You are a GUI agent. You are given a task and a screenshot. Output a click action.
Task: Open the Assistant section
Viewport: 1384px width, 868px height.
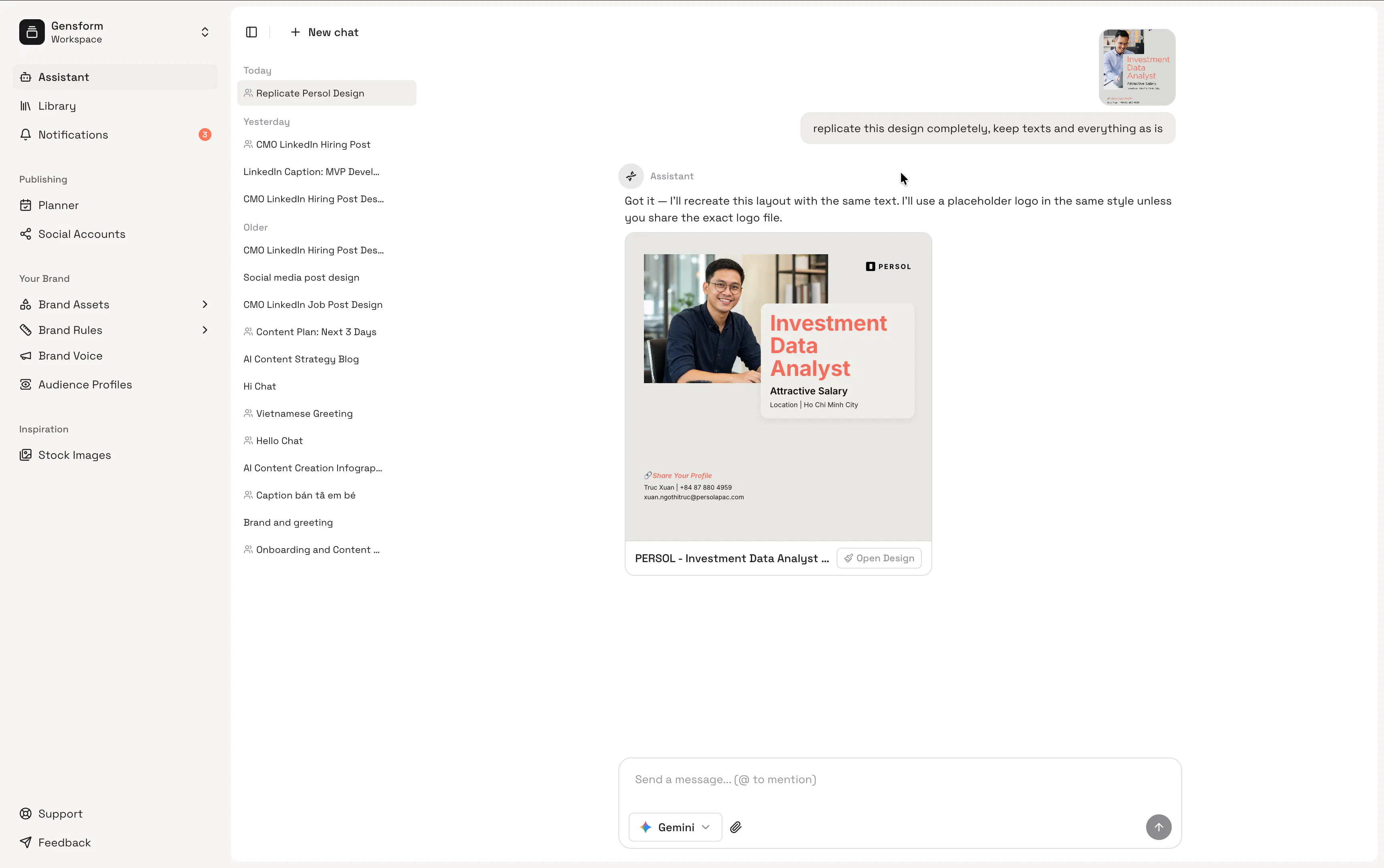point(115,77)
